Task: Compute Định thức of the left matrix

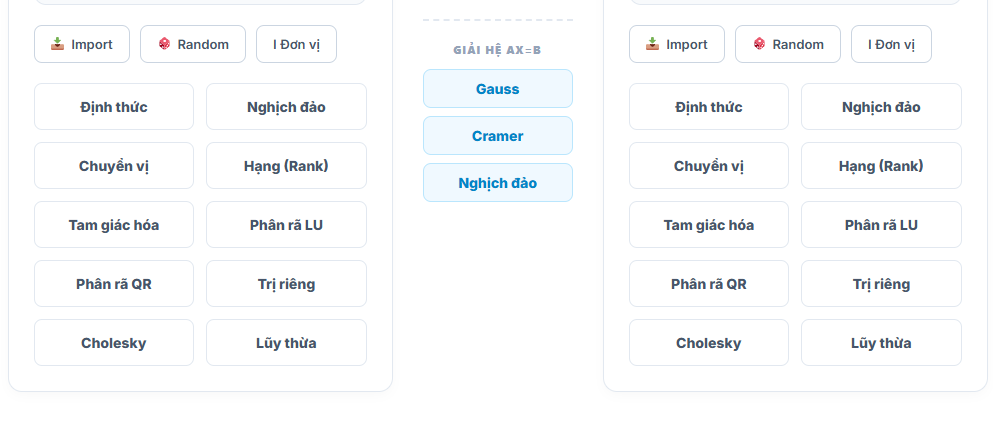Action: coord(114,107)
